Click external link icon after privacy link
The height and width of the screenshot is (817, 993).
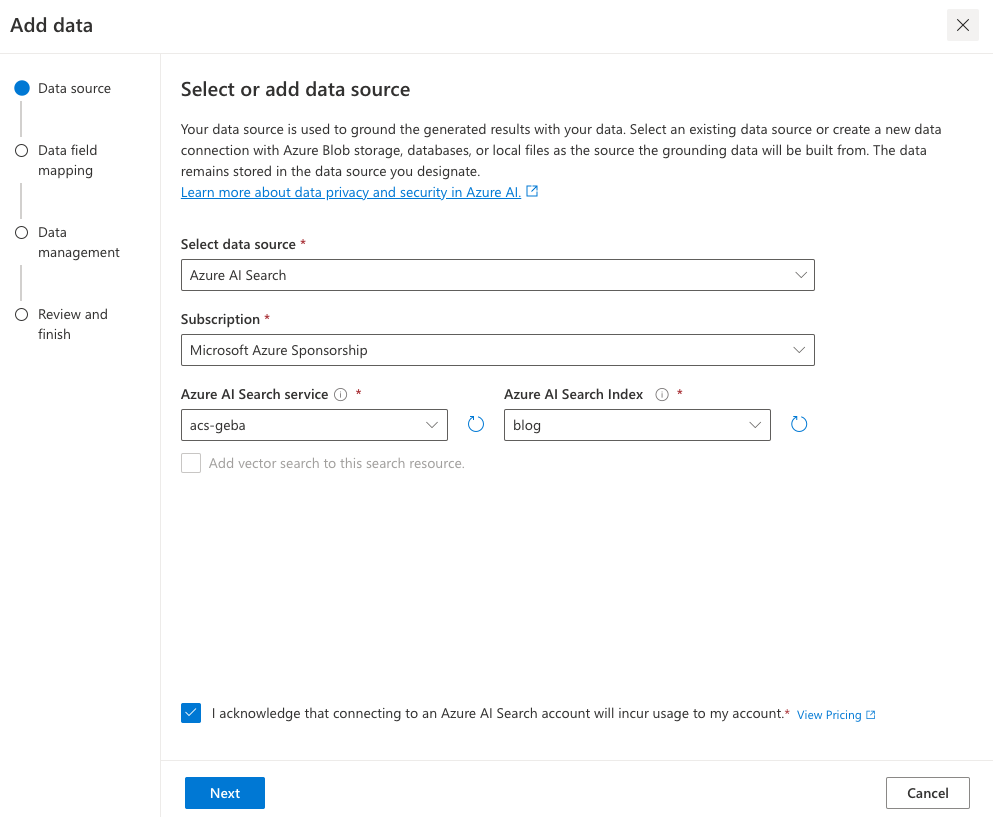[532, 192]
